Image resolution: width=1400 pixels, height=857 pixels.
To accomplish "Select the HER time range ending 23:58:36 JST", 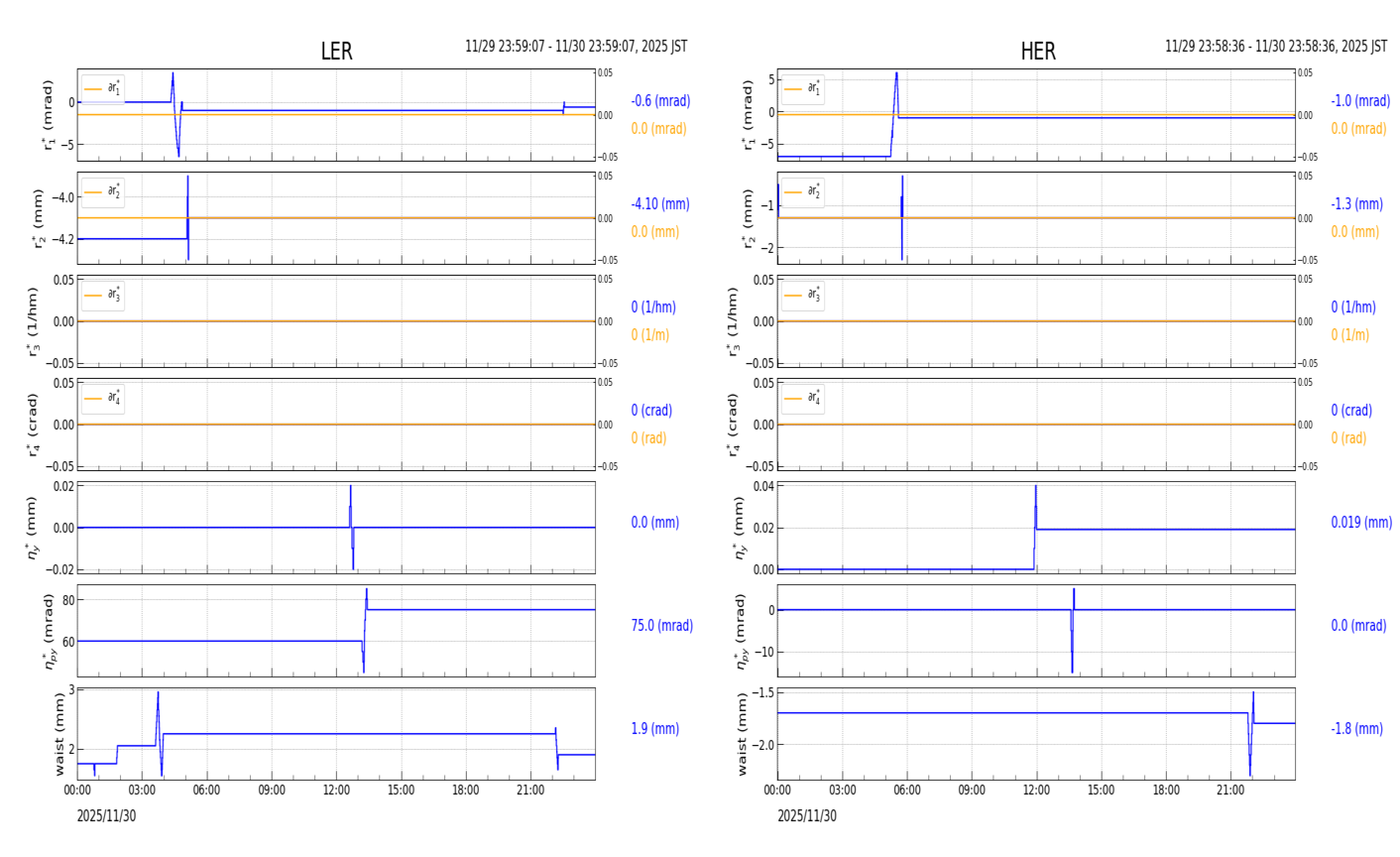I will pos(1276,47).
